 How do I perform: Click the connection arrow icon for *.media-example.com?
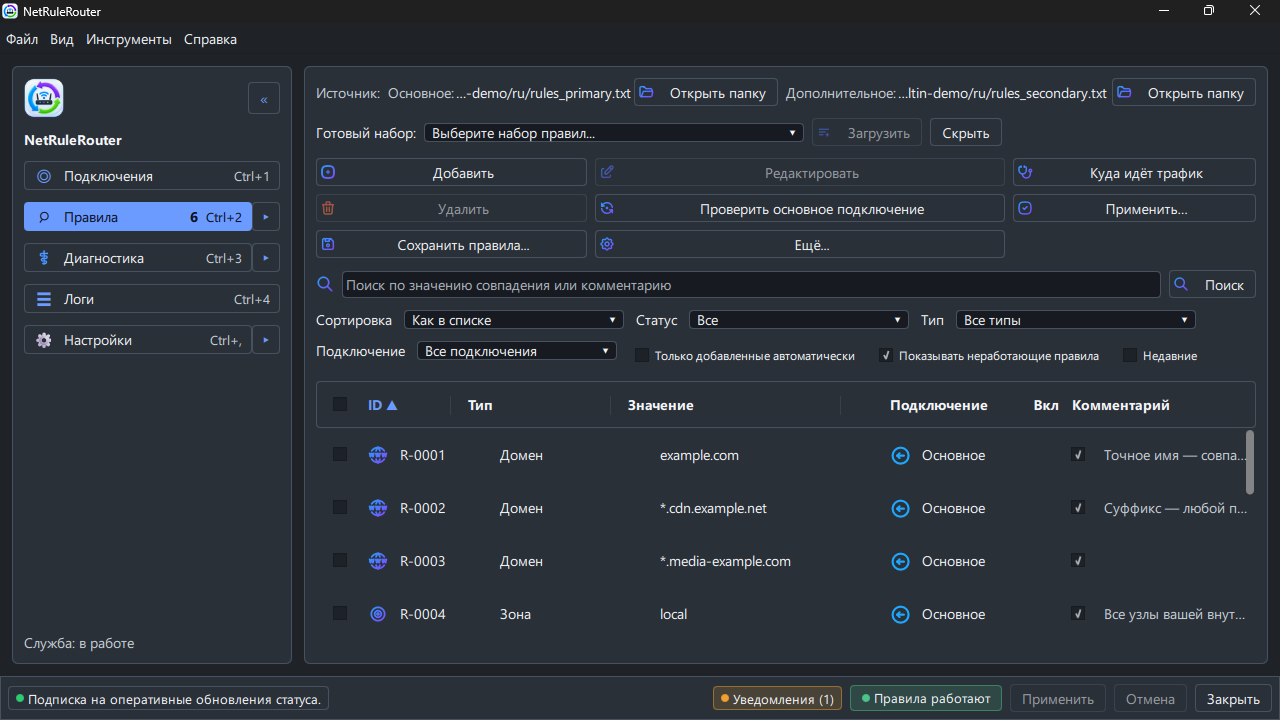click(900, 561)
